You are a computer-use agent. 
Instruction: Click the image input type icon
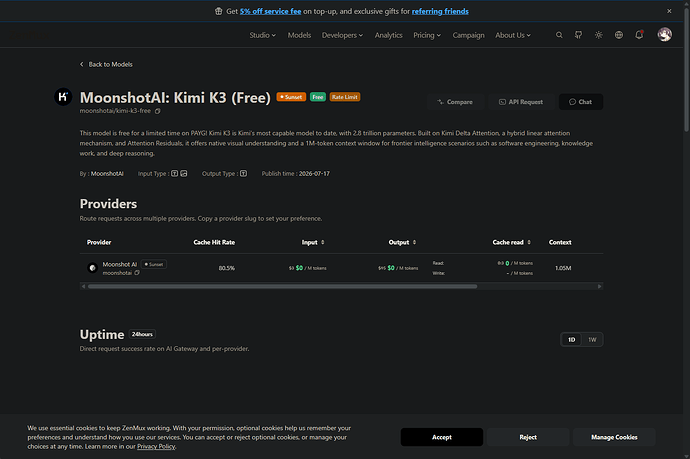click(184, 173)
